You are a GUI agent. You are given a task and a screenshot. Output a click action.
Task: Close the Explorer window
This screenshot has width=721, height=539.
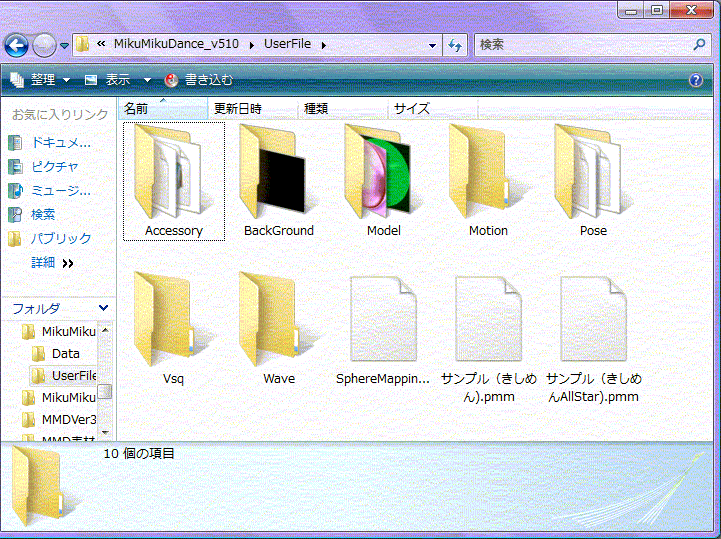click(691, 10)
